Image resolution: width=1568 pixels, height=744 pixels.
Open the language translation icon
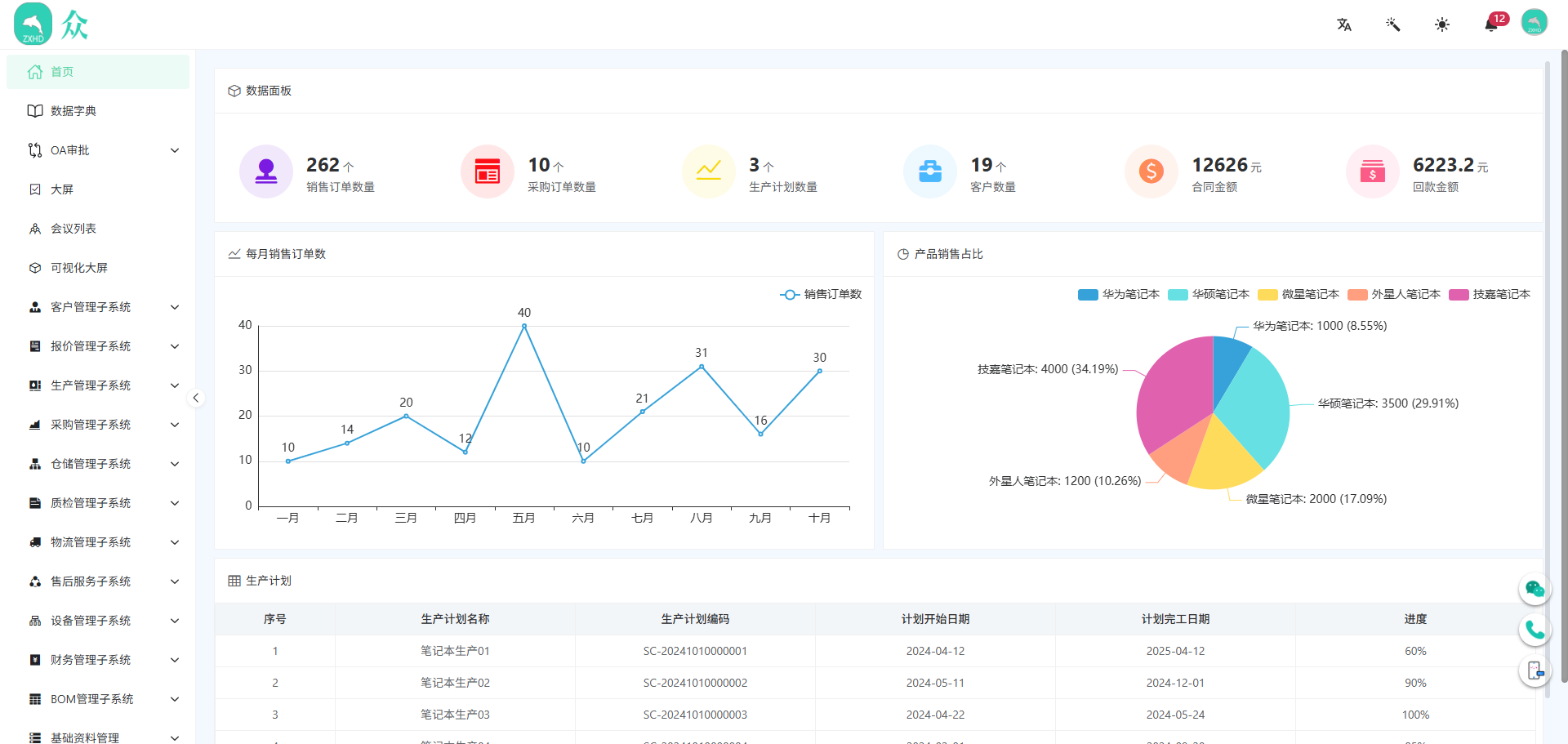[x=1344, y=25]
